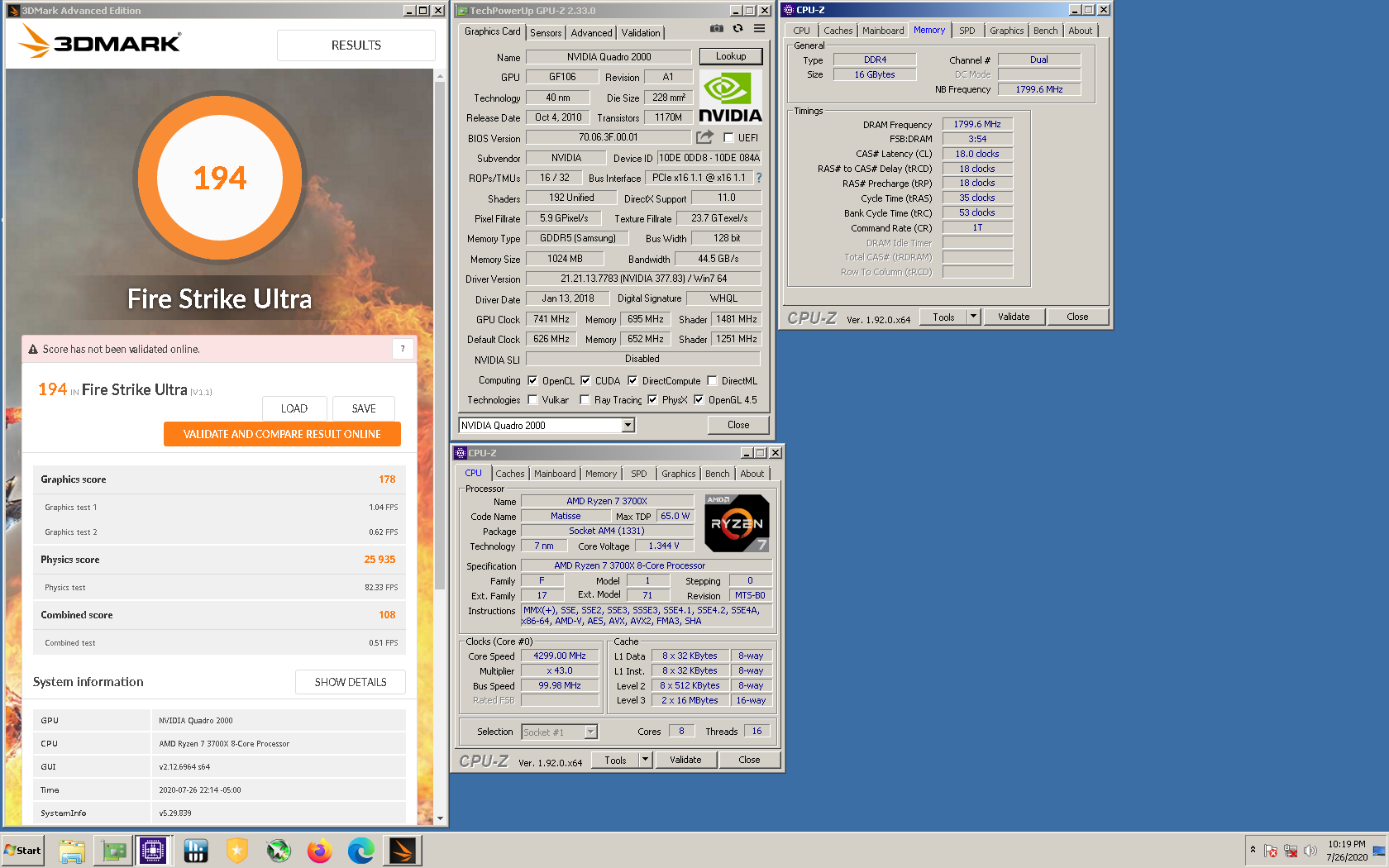Click Close button in GPU-Z window
Image resolution: width=1389 pixels, height=868 pixels.
(738, 425)
